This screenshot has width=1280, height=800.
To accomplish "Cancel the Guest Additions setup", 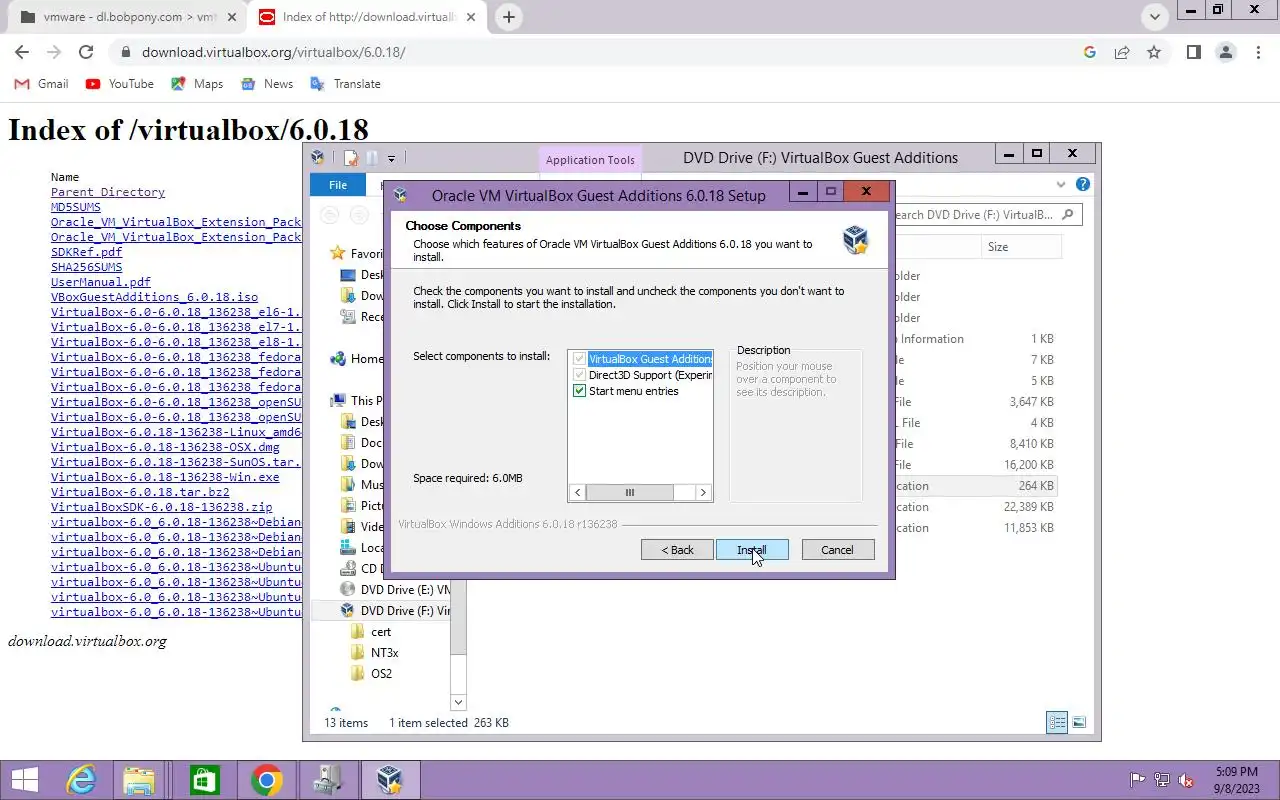I will (838, 550).
